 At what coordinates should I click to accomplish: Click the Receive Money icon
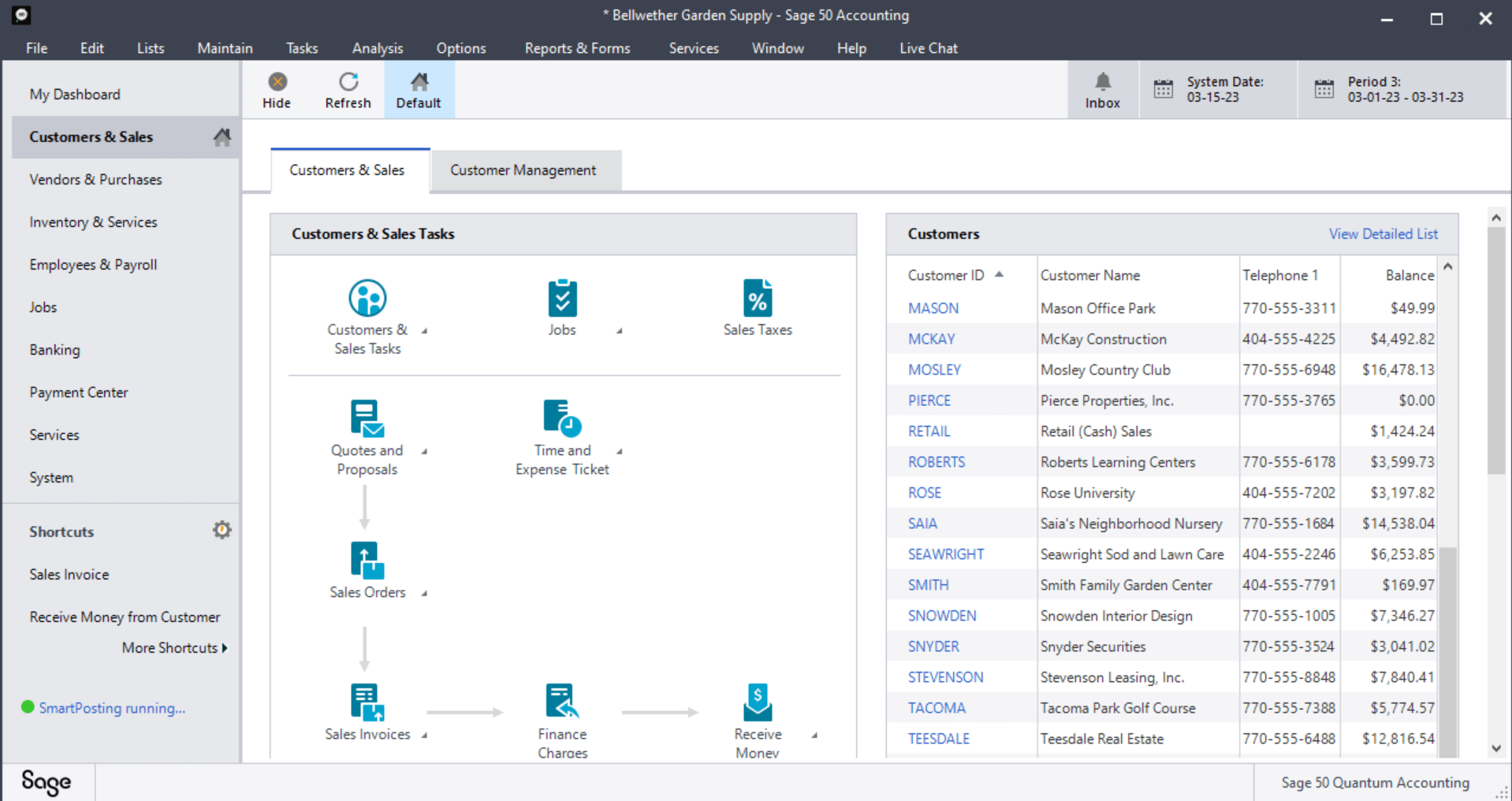tap(758, 702)
